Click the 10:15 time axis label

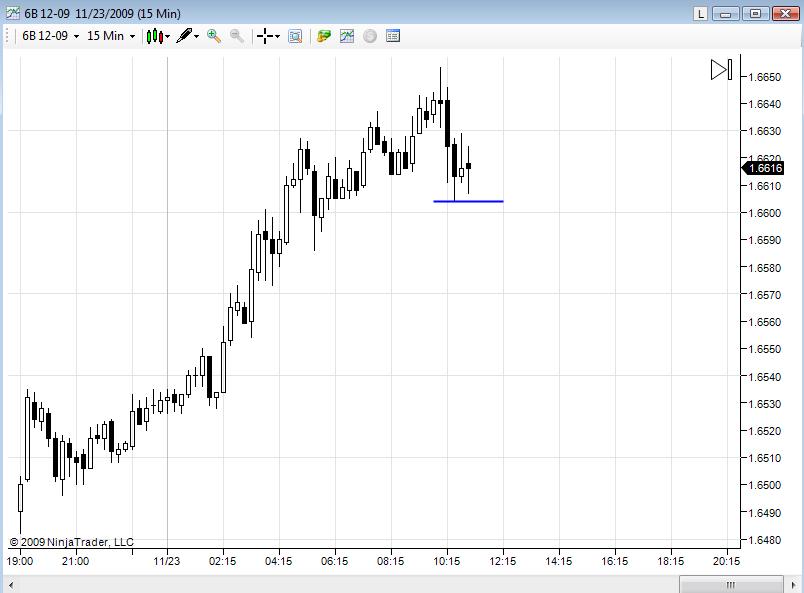pyautogui.click(x=447, y=561)
